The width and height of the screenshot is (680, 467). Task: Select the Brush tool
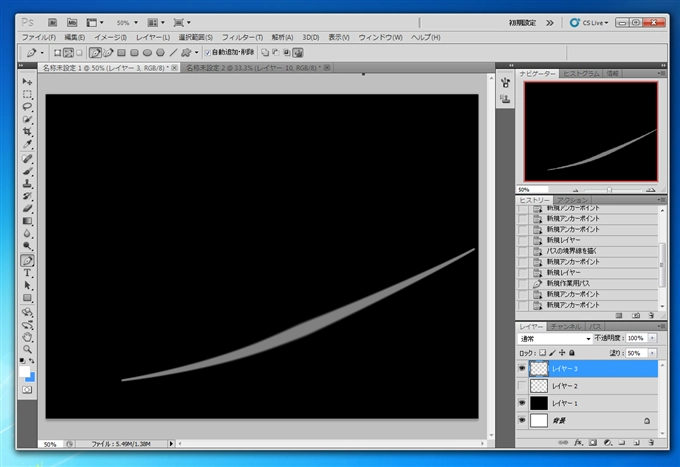click(x=27, y=171)
